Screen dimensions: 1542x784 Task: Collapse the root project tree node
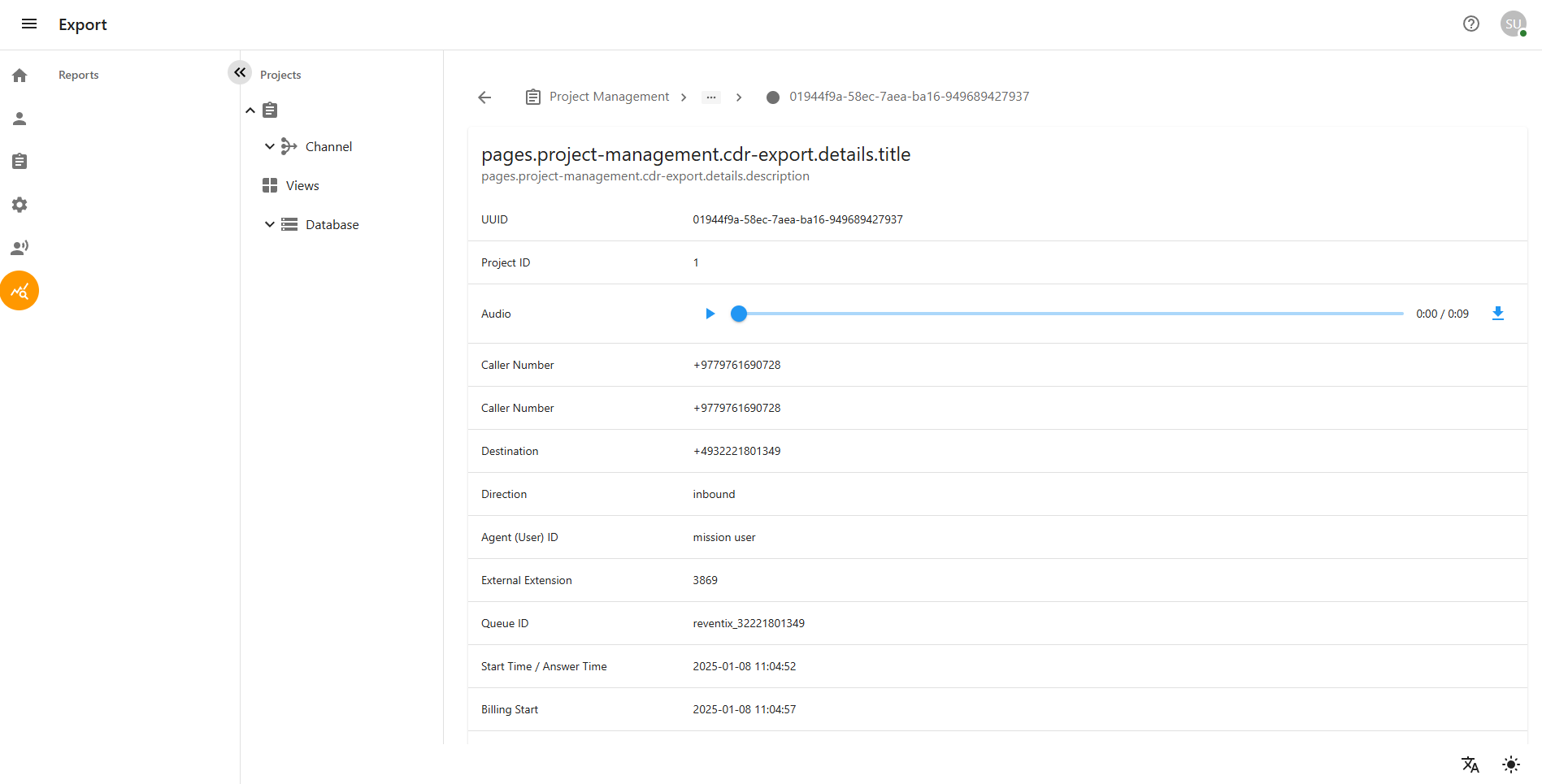(250, 110)
